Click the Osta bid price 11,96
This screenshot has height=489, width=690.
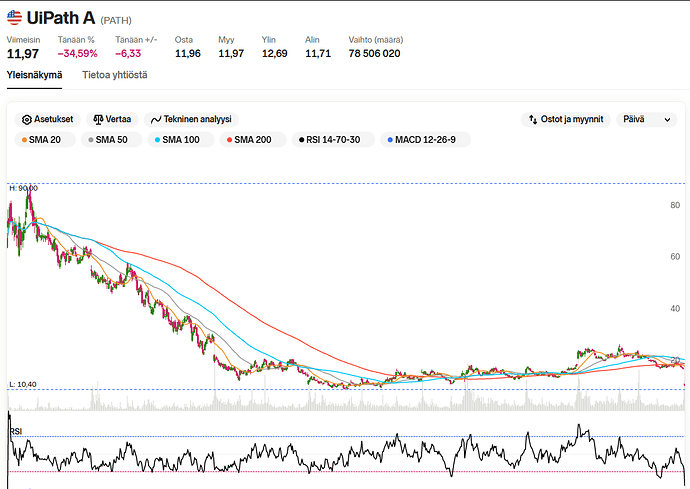(x=188, y=54)
